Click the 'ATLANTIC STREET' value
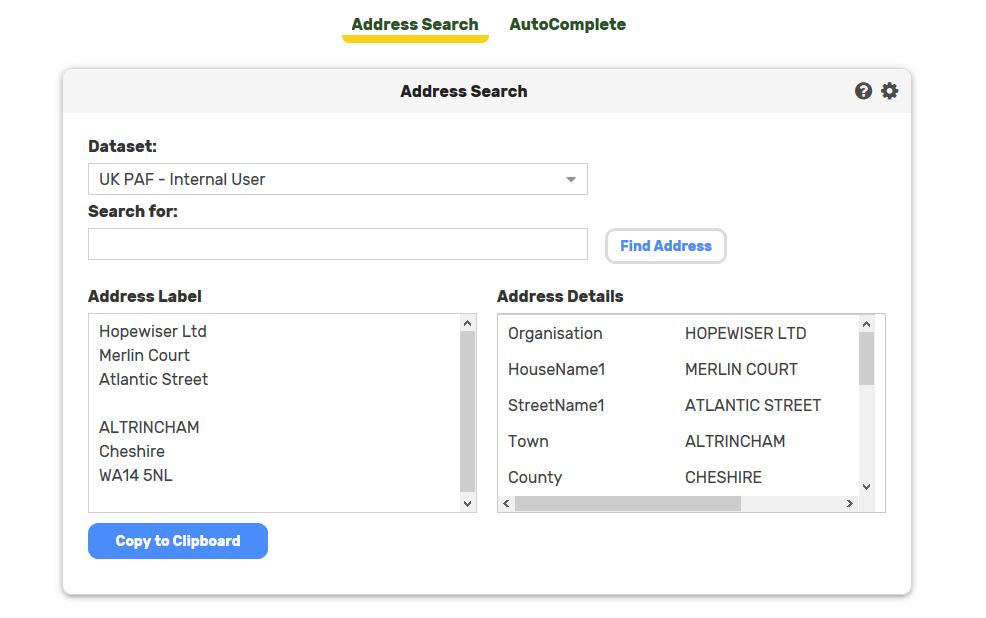This screenshot has width=986, height=618. 753,406
